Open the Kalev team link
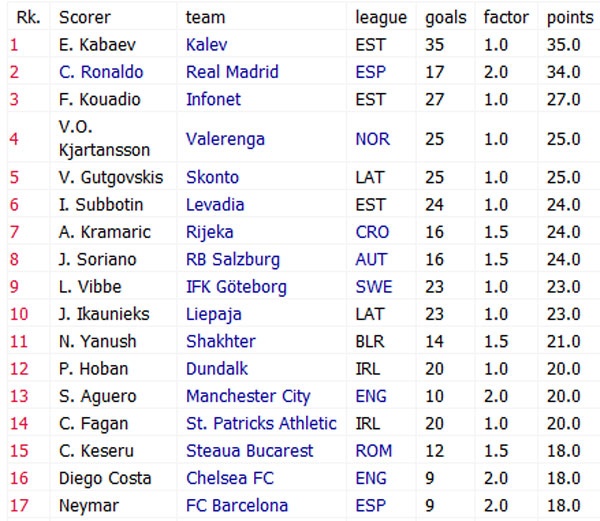 point(207,45)
